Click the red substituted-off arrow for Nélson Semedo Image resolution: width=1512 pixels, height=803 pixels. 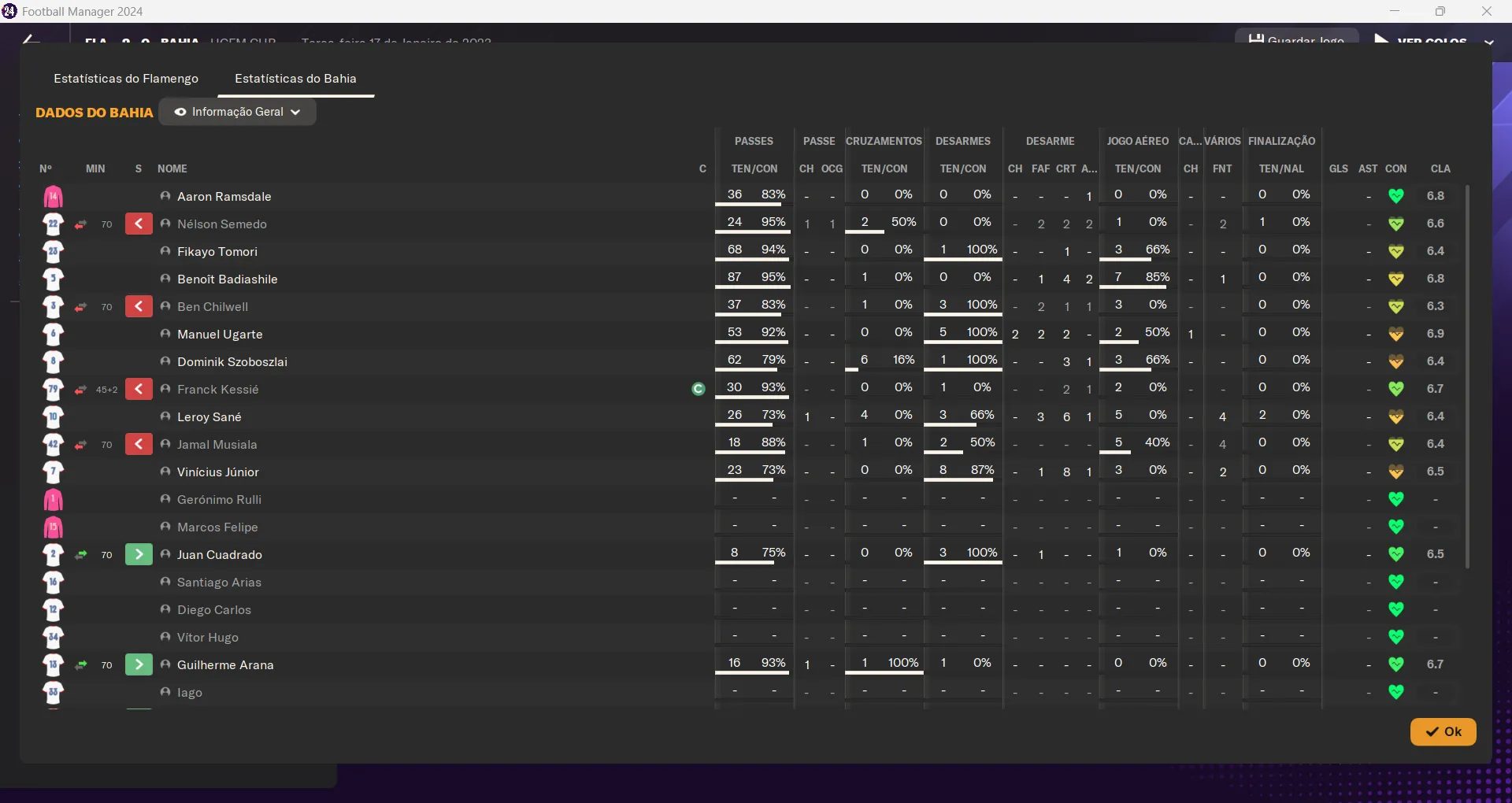139,224
